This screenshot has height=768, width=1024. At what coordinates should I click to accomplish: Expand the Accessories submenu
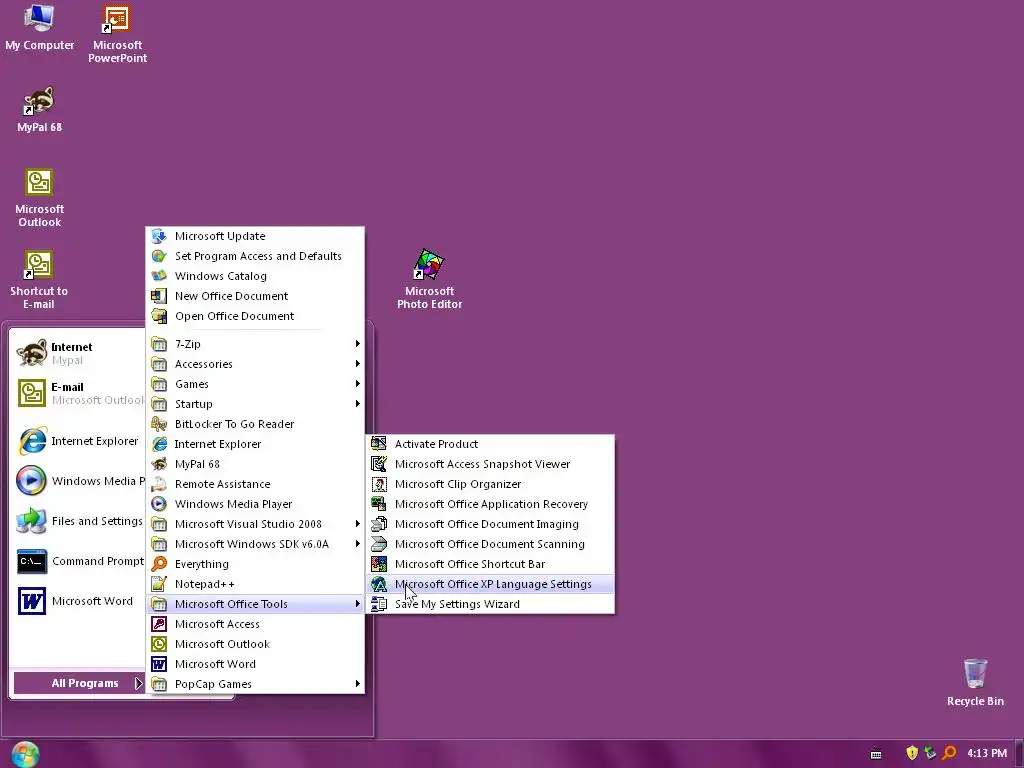point(255,364)
